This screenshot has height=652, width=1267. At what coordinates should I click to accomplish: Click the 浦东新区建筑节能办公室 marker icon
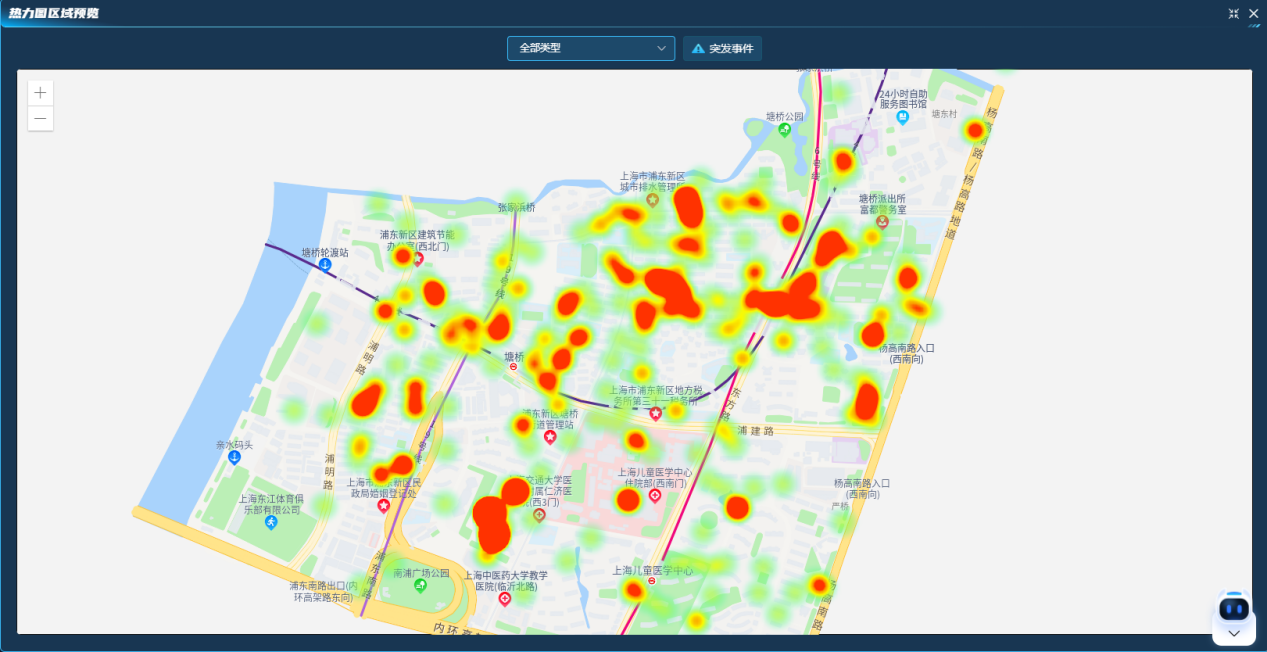click(418, 259)
